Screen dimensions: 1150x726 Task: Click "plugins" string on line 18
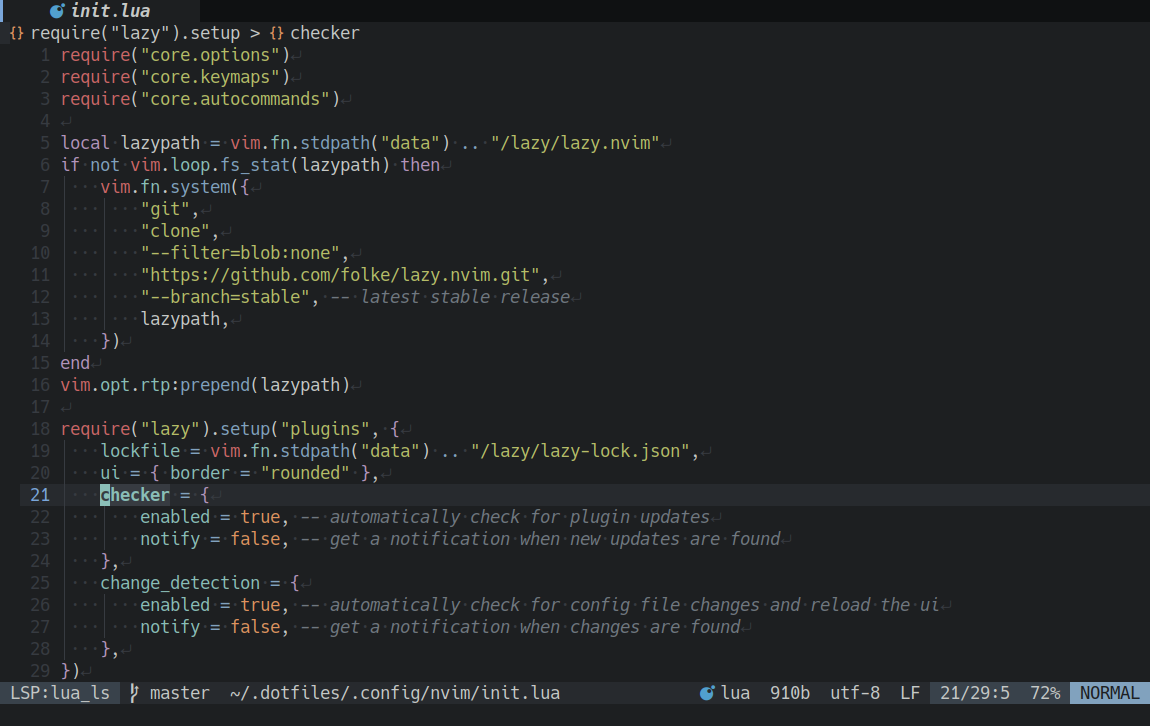(326, 429)
